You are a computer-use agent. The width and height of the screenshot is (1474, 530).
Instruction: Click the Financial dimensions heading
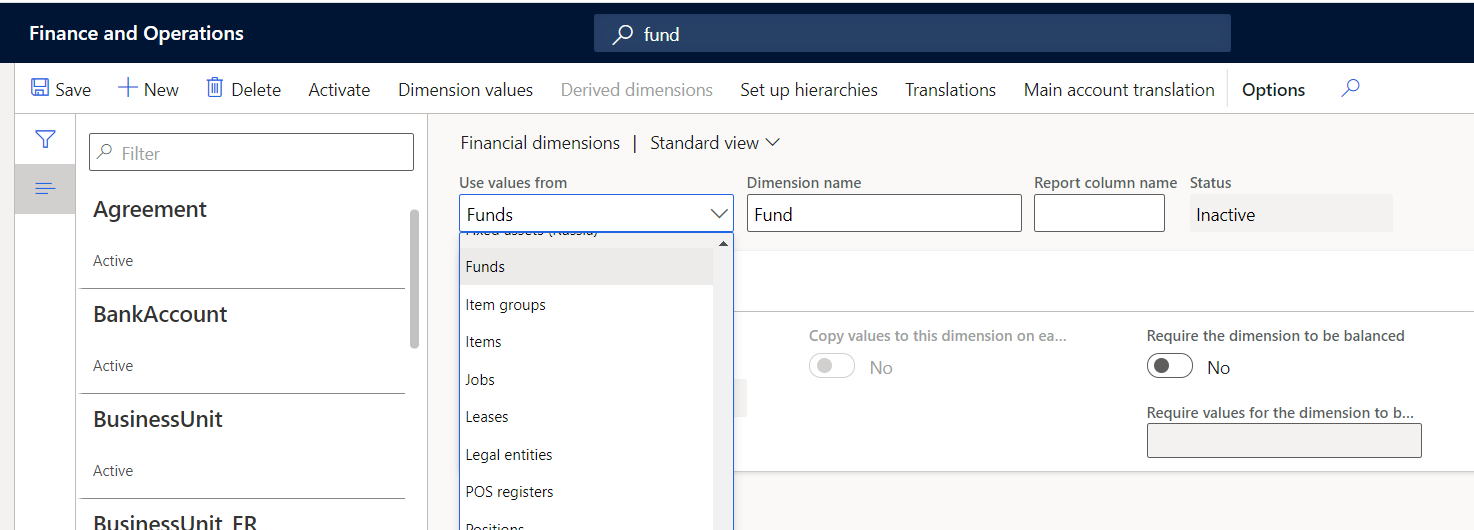click(540, 143)
